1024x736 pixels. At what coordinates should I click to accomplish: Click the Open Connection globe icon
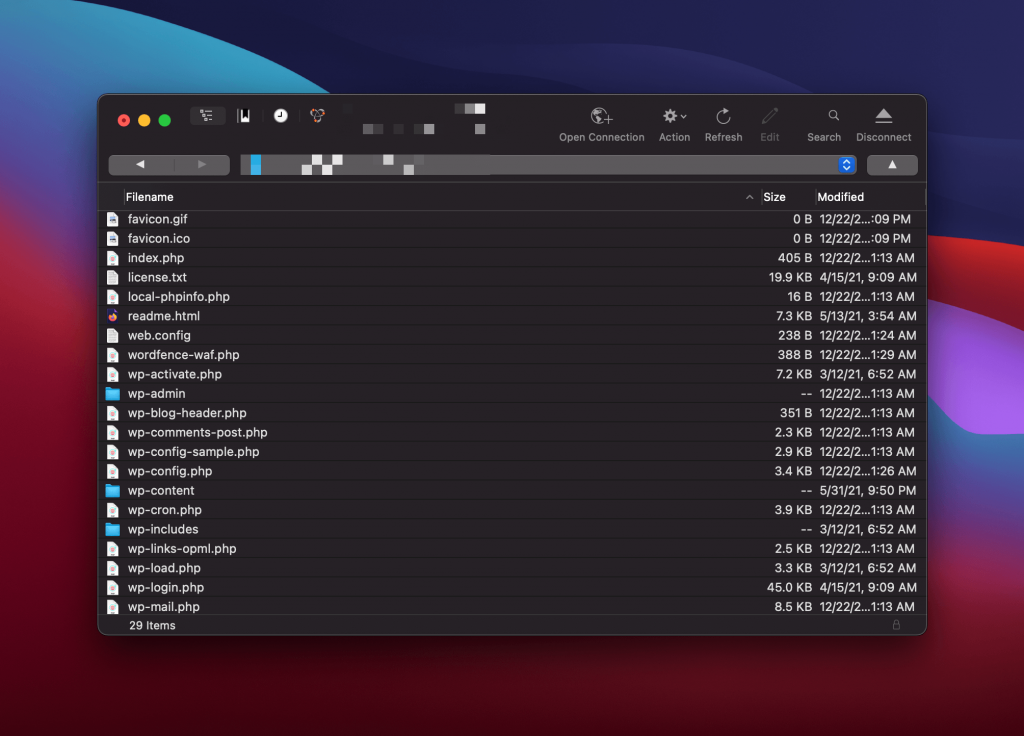pos(601,117)
